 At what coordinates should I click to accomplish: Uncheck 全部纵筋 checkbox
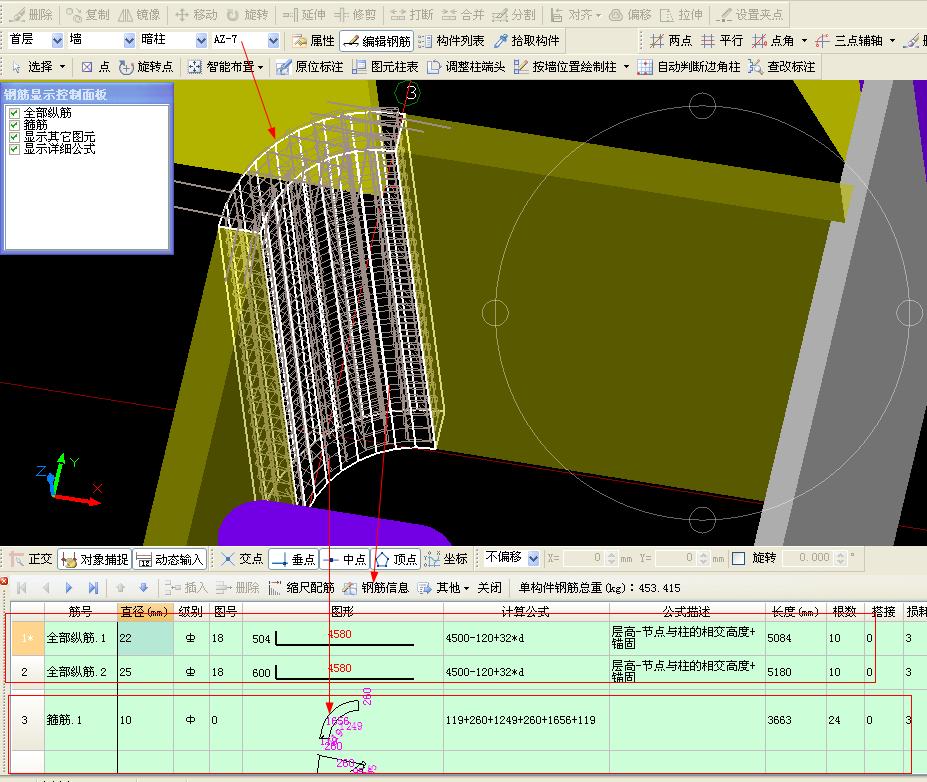click(x=15, y=112)
